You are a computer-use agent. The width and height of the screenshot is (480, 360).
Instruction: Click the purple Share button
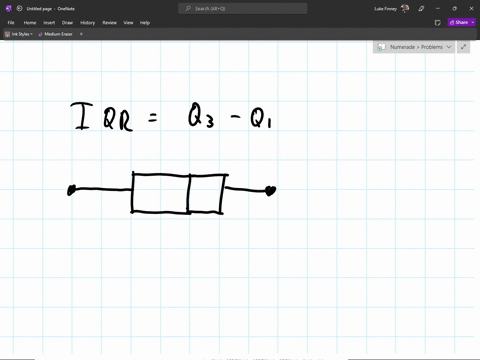click(x=459, y=22)
